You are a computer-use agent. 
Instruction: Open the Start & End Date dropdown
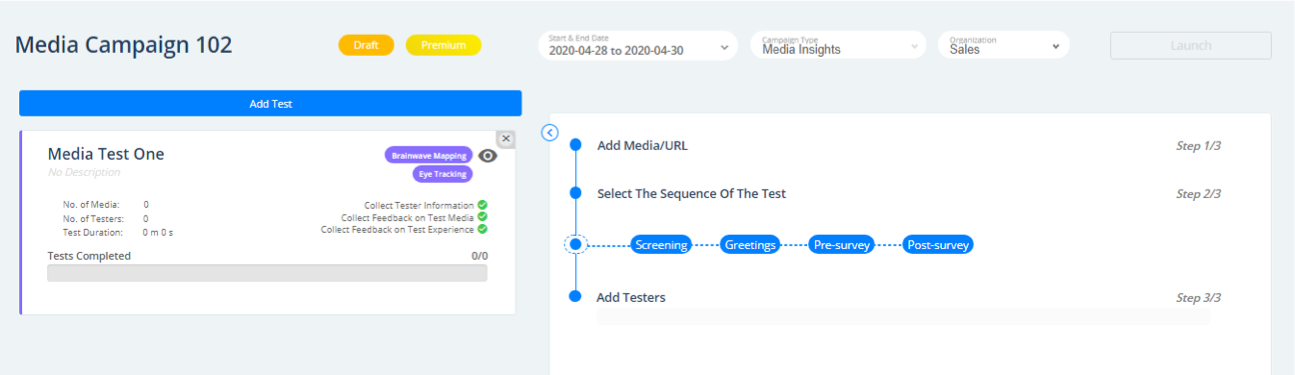pos(637,46)
